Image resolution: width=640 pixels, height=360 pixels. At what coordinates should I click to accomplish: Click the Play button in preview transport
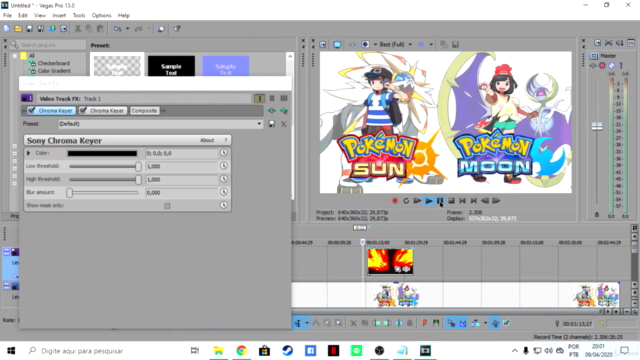429,201
